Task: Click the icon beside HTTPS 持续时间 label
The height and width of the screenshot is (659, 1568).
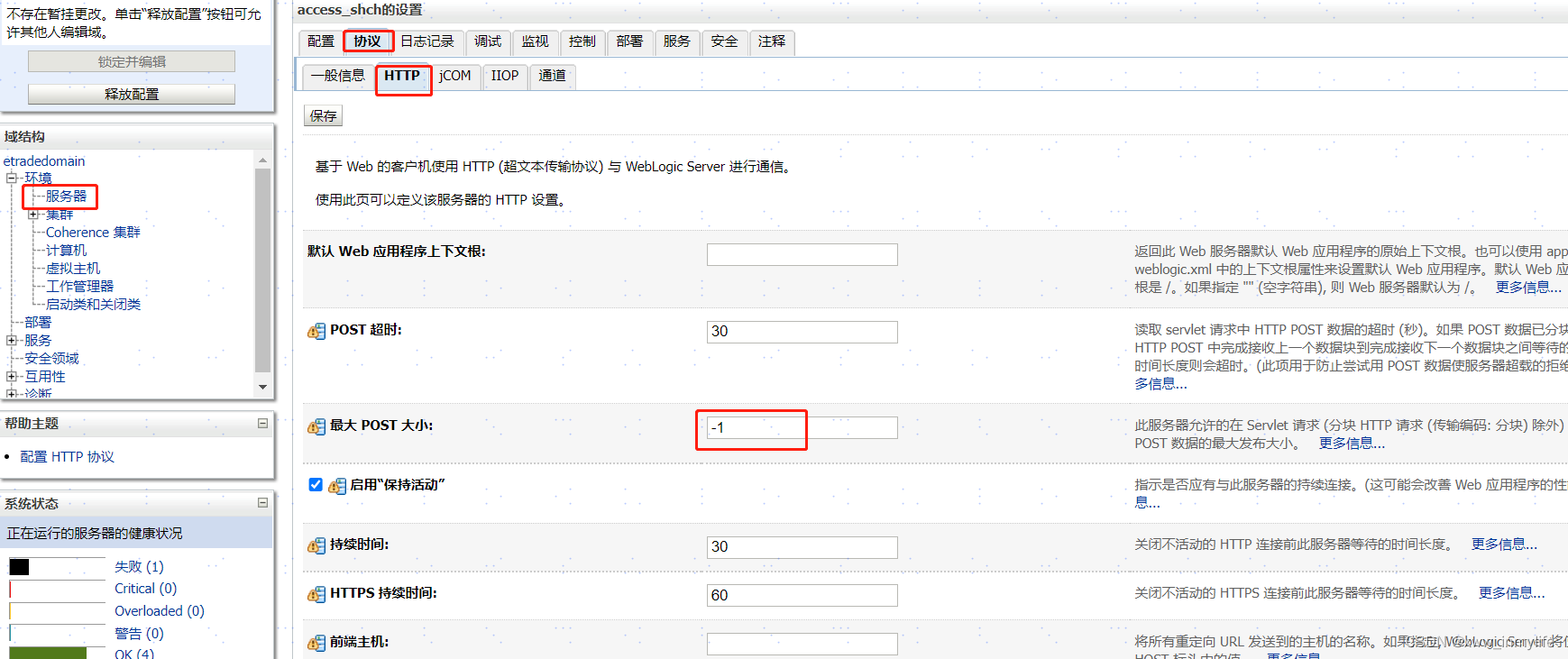Action: 316,594
